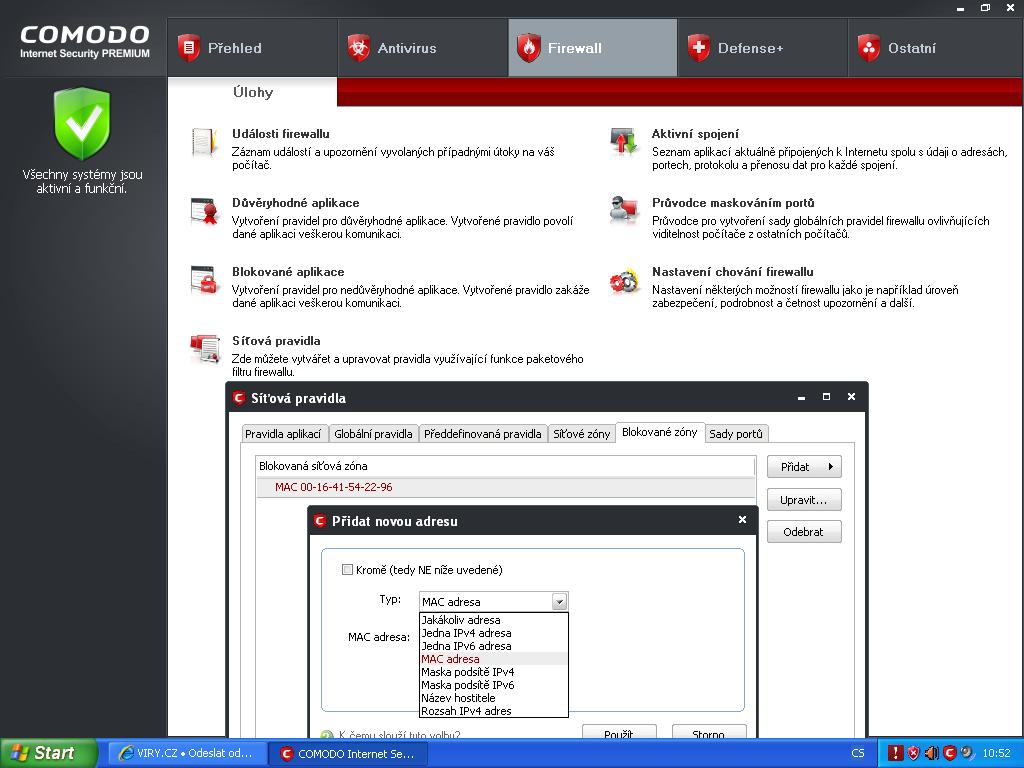
Task: Open the Globální pravidla tab
Action: click(x=373, y=434)
